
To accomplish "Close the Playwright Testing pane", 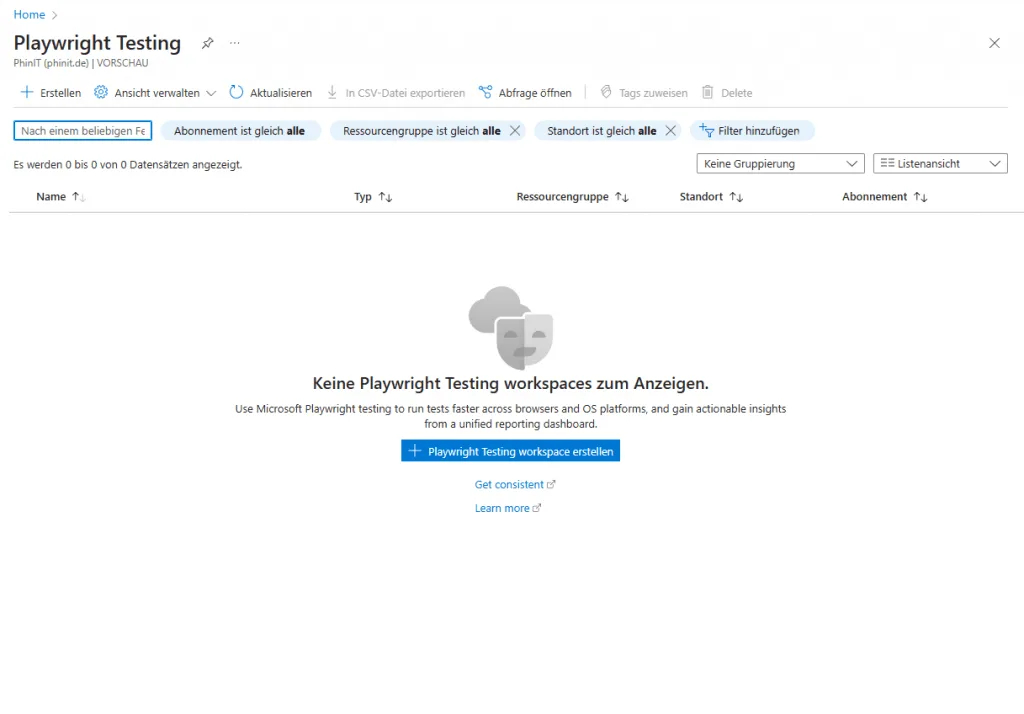I will [994, 43].
